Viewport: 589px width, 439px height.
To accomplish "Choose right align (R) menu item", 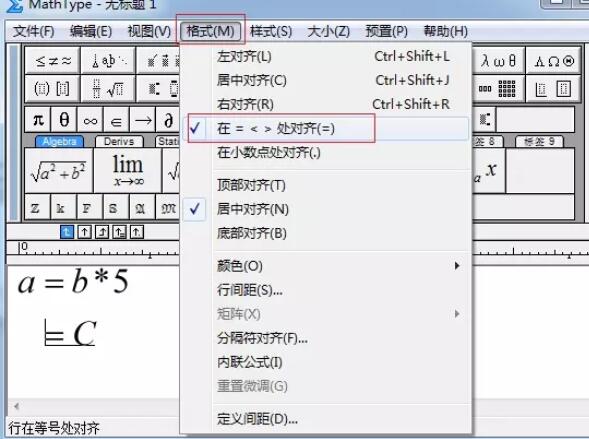I will (x=326, y=104).
